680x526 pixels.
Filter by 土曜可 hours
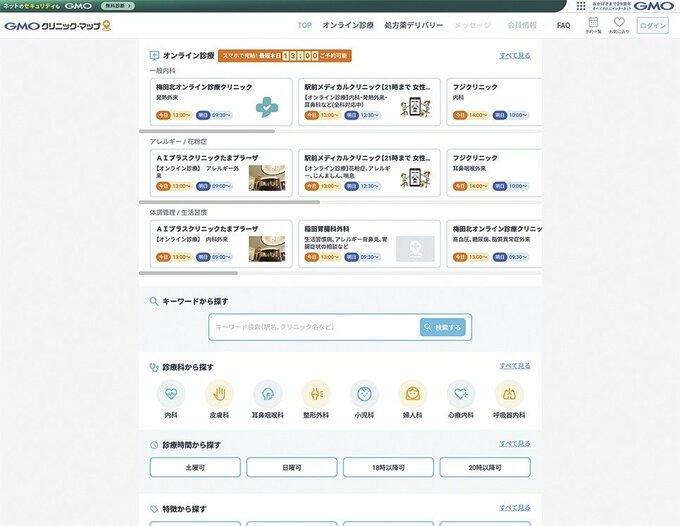point(195,467)
